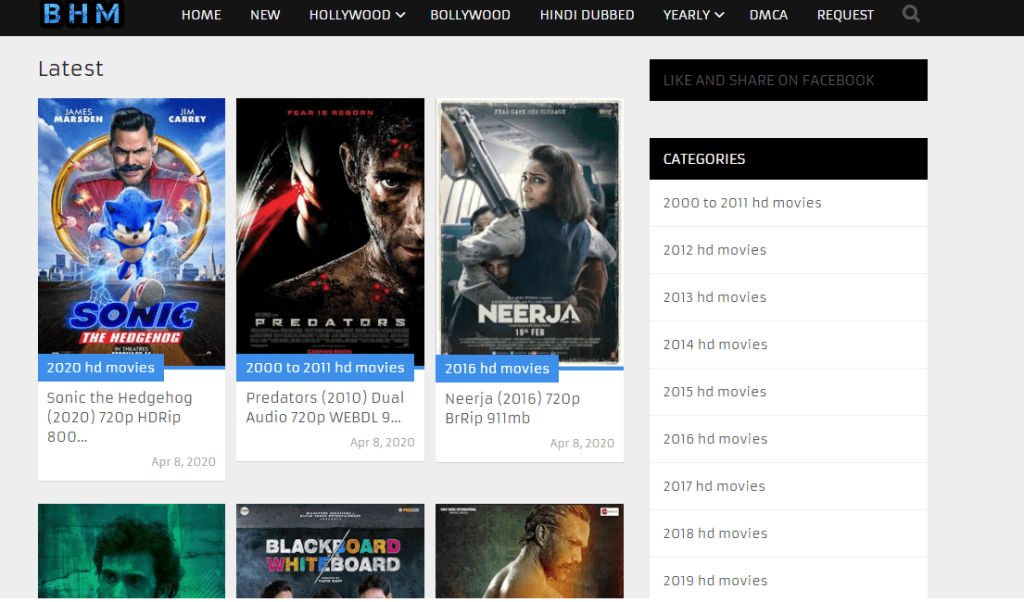
Task: Open the search magnifier icon
Action: tap(911, 14)
